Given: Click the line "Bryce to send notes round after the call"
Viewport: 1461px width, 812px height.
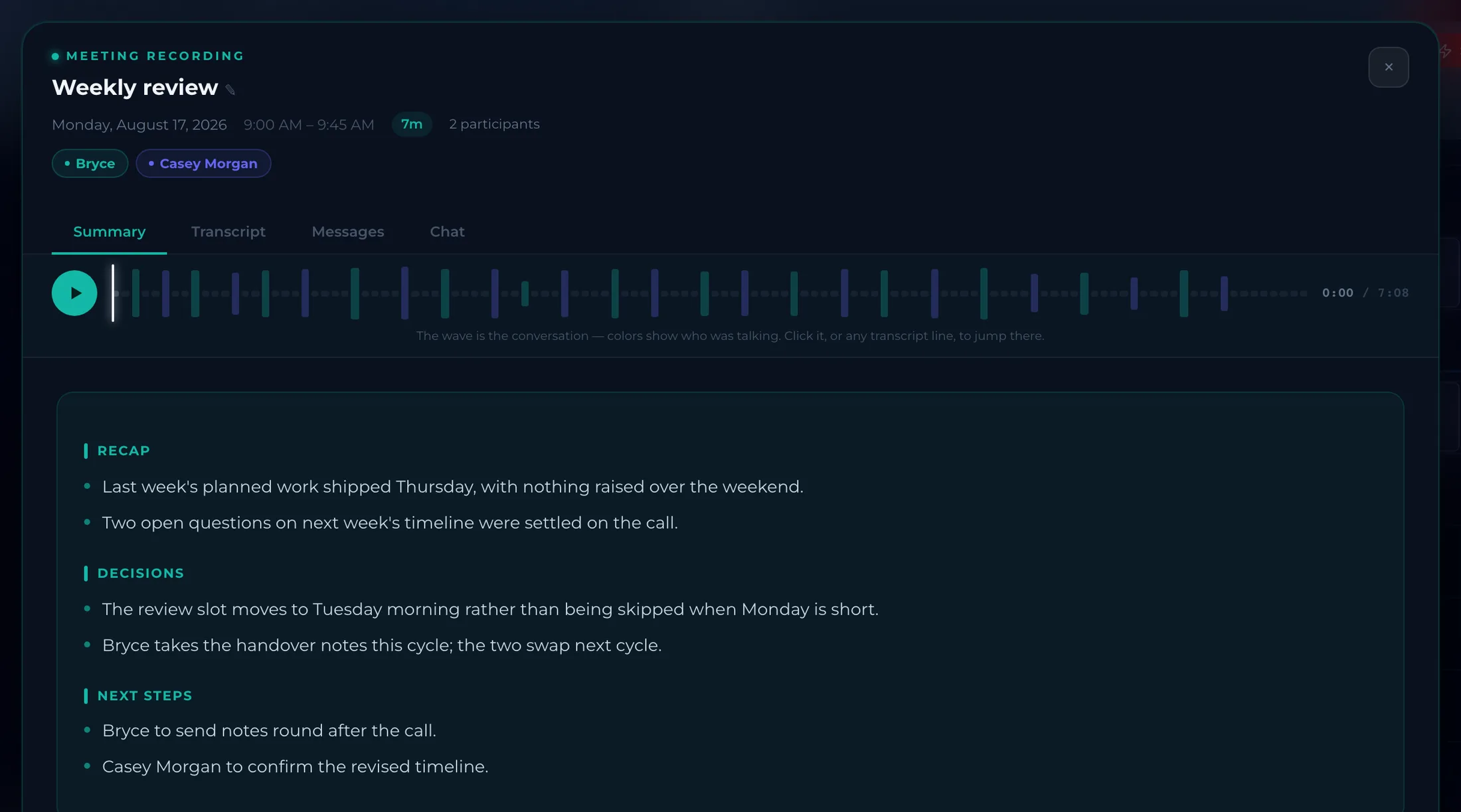Looking at the screenshot, I should coord(269,730).
